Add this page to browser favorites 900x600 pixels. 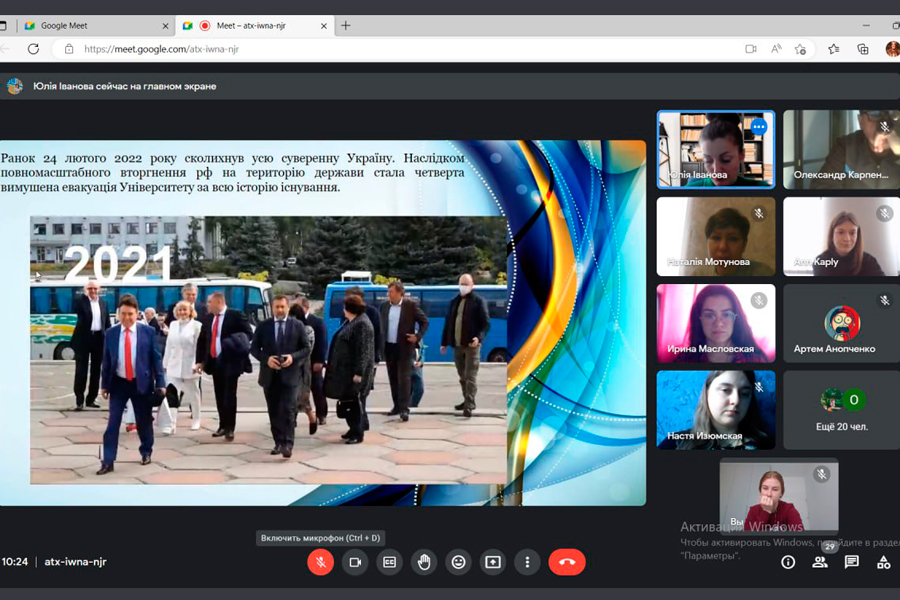[x=800, y=49]
